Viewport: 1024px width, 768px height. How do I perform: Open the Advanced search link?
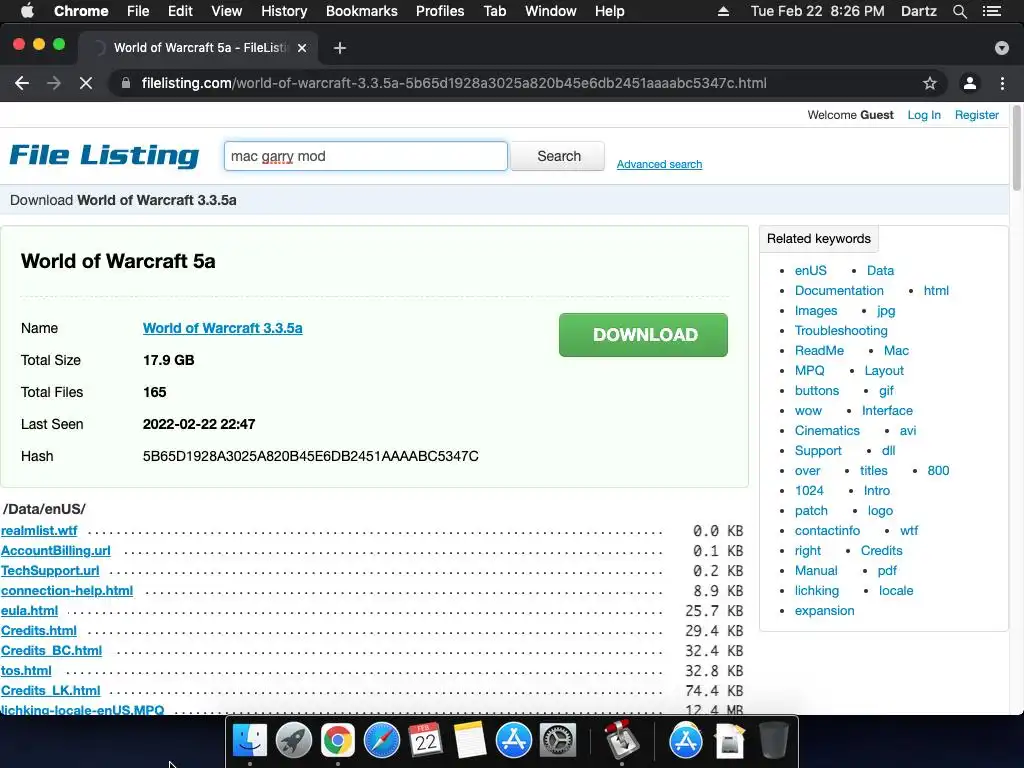[660, 164]
